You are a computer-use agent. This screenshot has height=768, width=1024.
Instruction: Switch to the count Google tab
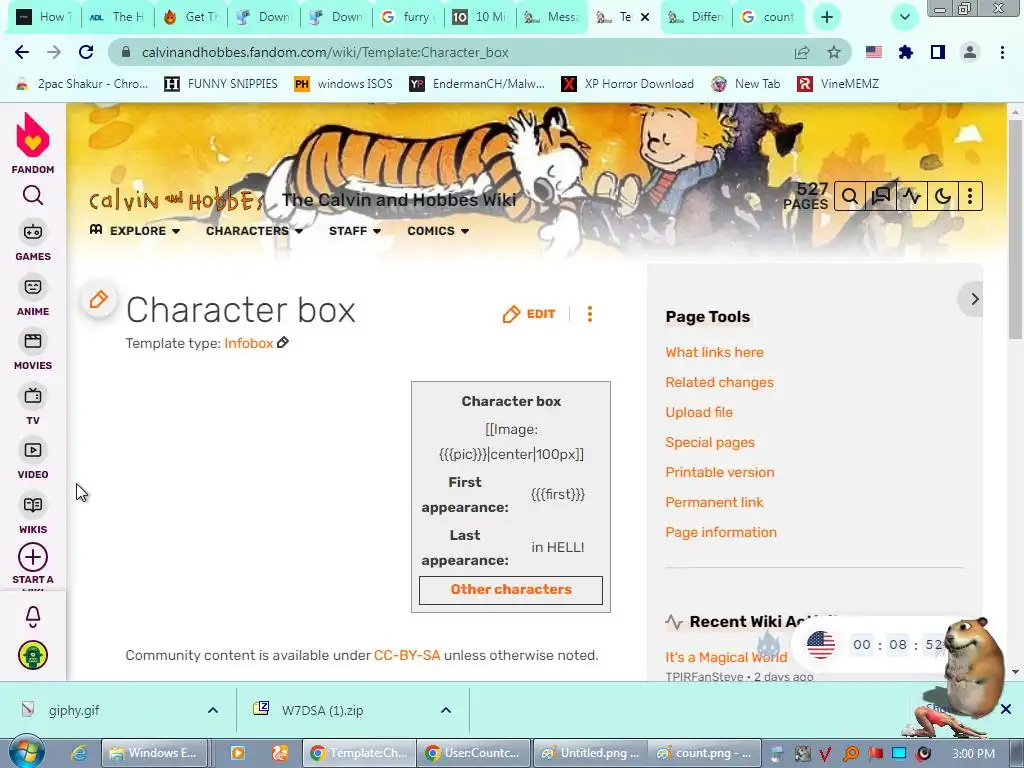click(768, 17)
